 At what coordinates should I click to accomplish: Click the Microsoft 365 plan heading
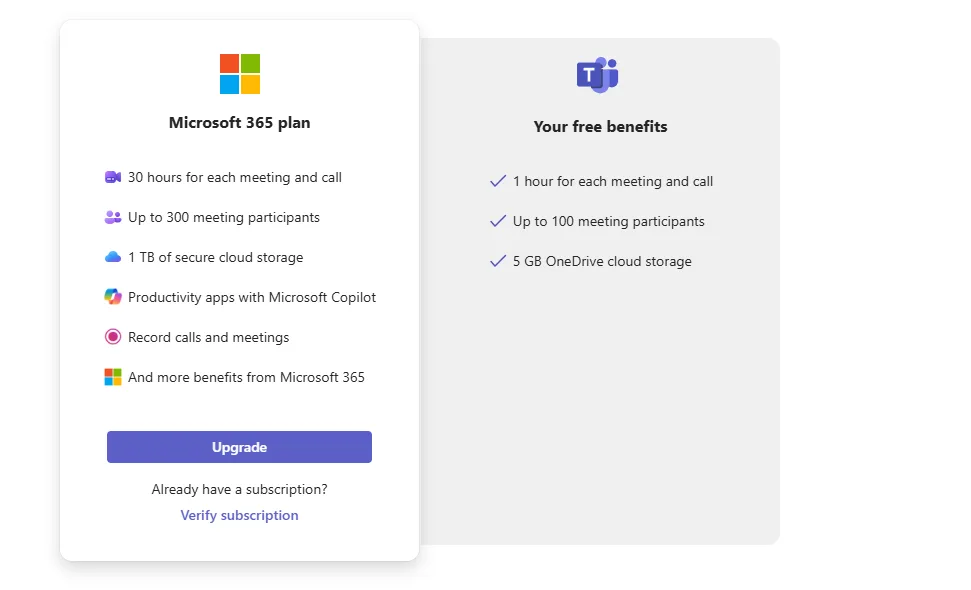click(239, 122)
